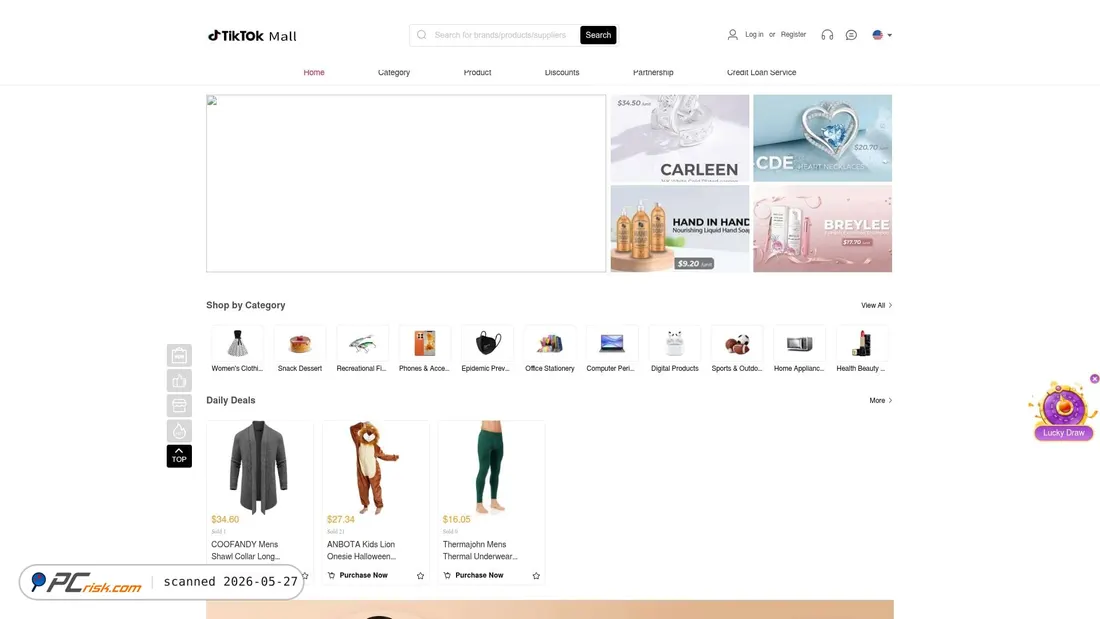Screen dimensions: 1100x619
Task: Click the Log in link
Action: [x=754, y=34]
